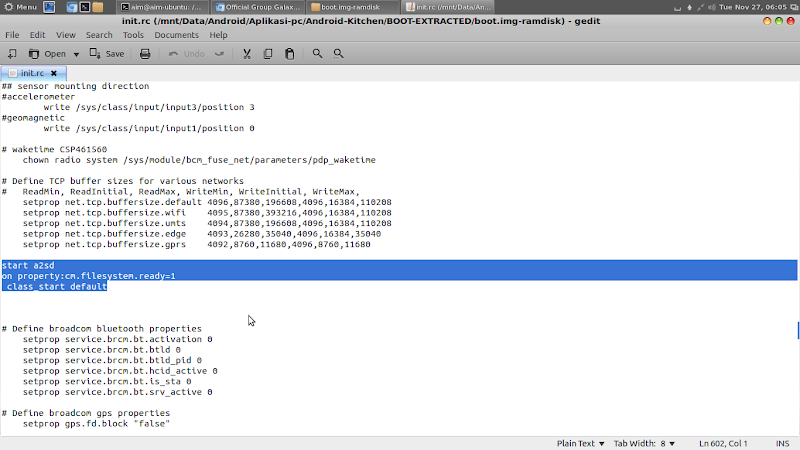Image resolution: width=800 pixels, height=450 pixels.
Task: Open the Documents menu
Action: pos(176,35)
